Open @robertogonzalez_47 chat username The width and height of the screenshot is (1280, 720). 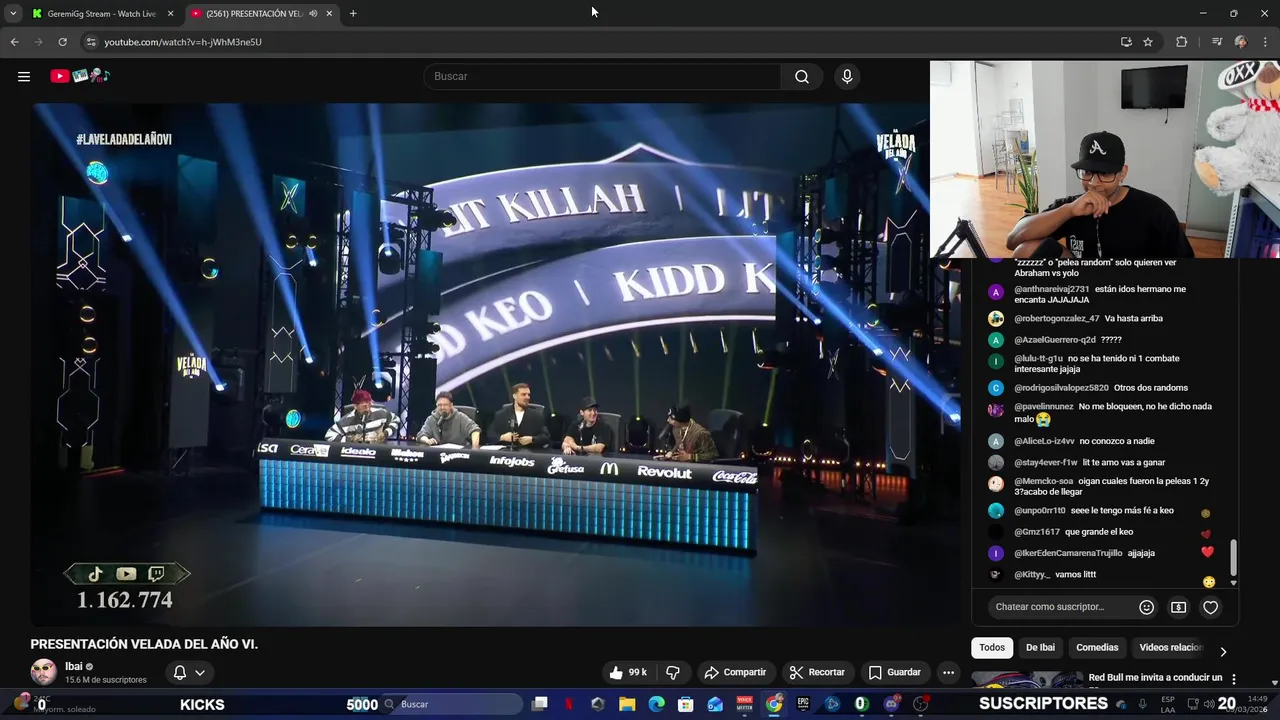[1056, 319]
